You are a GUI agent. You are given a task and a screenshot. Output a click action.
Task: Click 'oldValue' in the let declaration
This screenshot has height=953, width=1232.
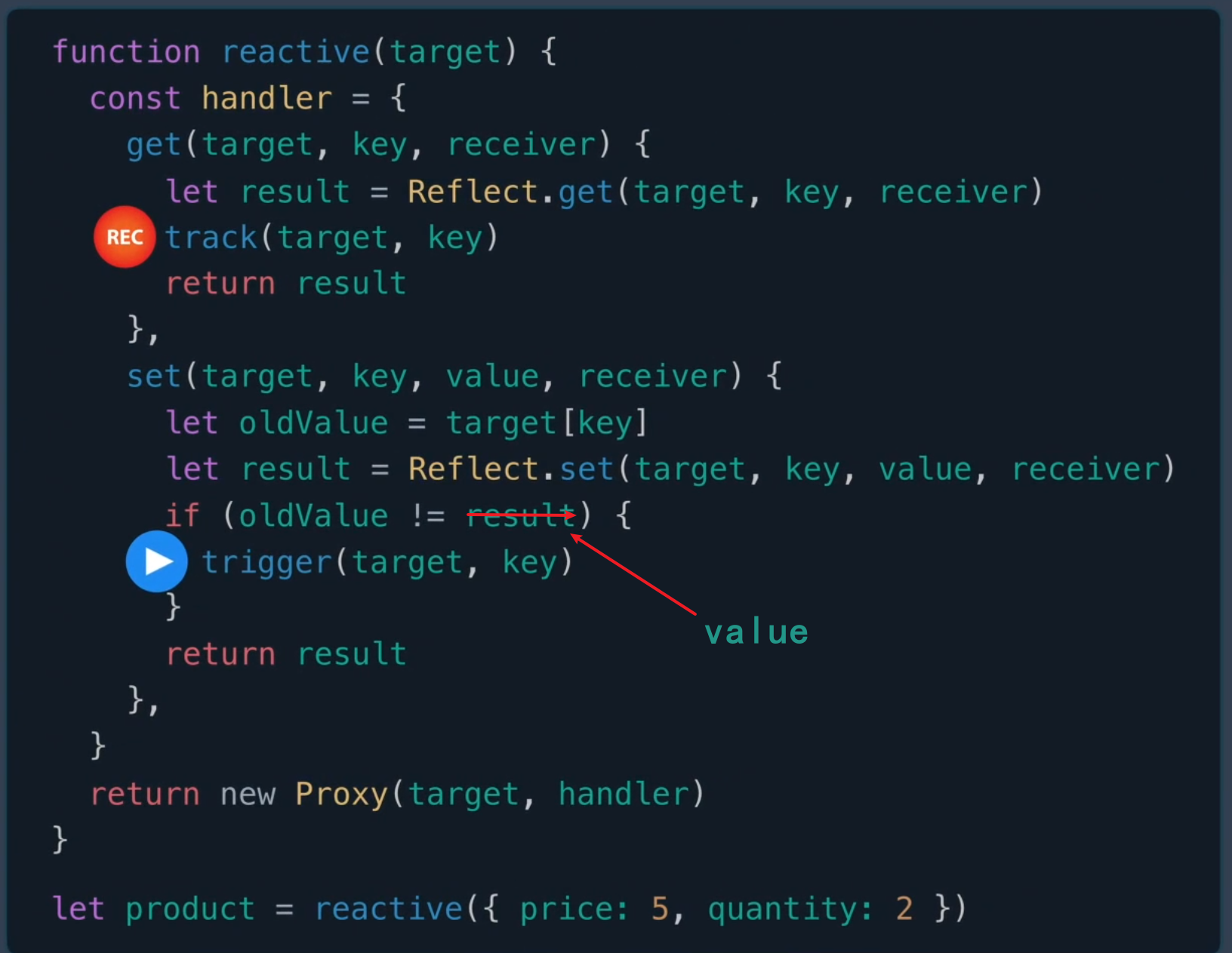tap(313, 423)
